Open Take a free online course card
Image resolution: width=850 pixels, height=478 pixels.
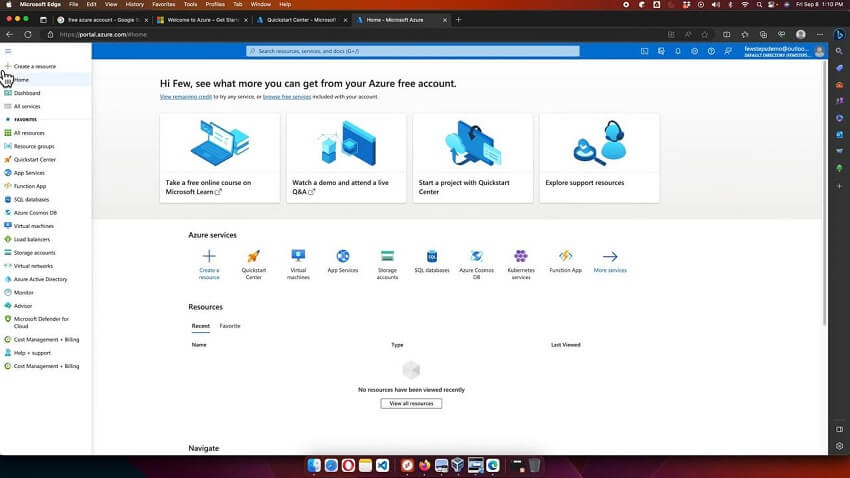(x=220, y=158)
